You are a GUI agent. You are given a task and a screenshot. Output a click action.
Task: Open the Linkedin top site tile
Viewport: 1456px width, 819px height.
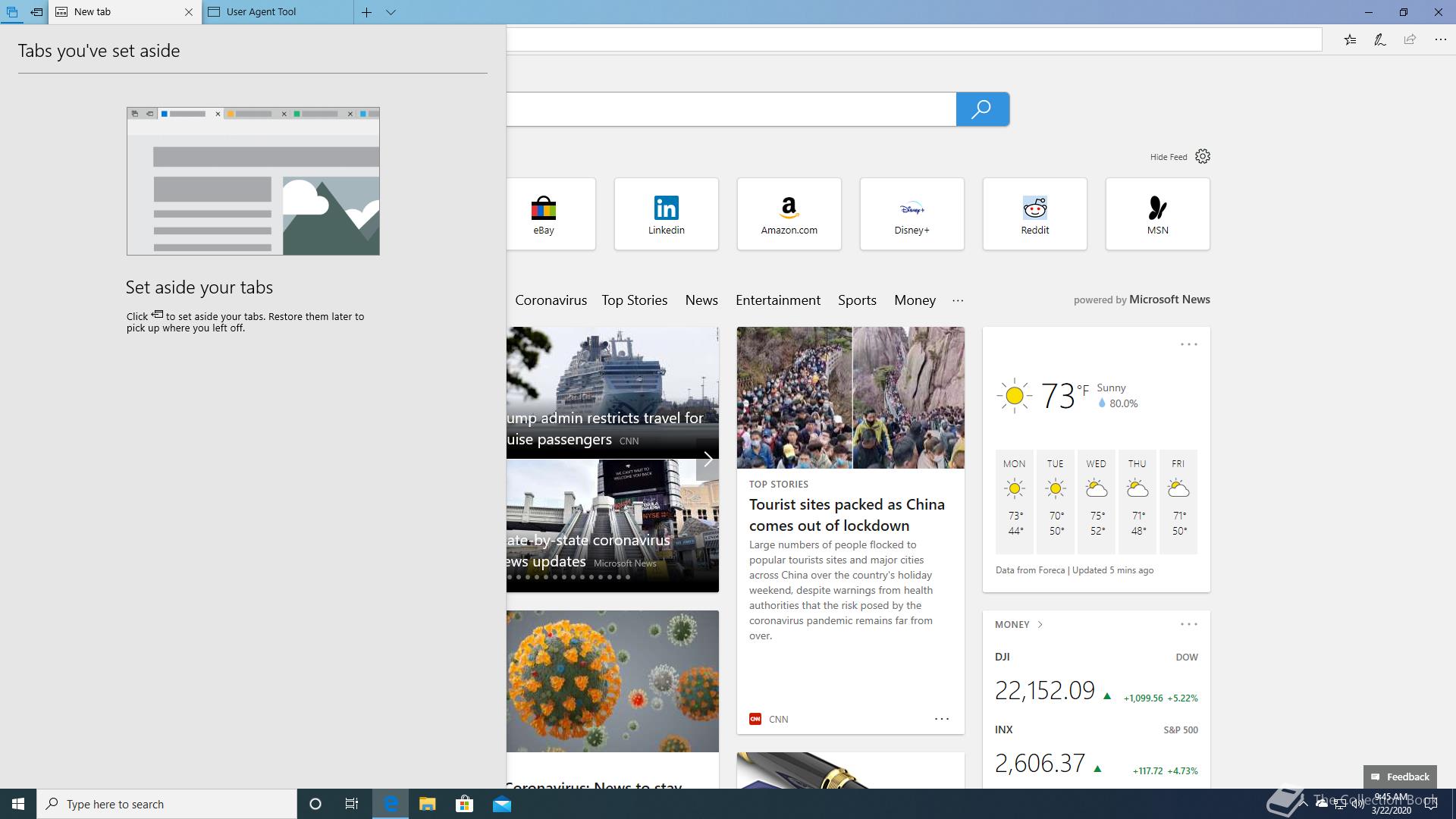tap(666, 214)
